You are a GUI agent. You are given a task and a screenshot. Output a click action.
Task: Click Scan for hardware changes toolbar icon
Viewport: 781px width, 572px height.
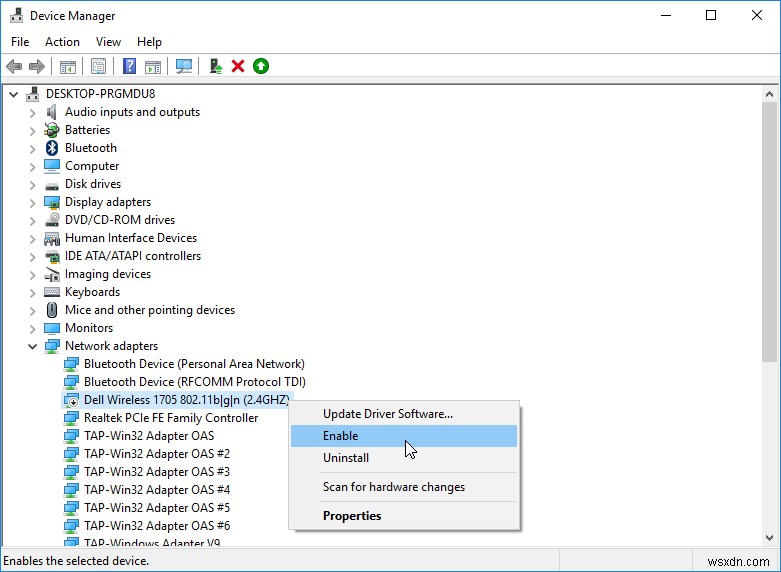tap(184, 66)
